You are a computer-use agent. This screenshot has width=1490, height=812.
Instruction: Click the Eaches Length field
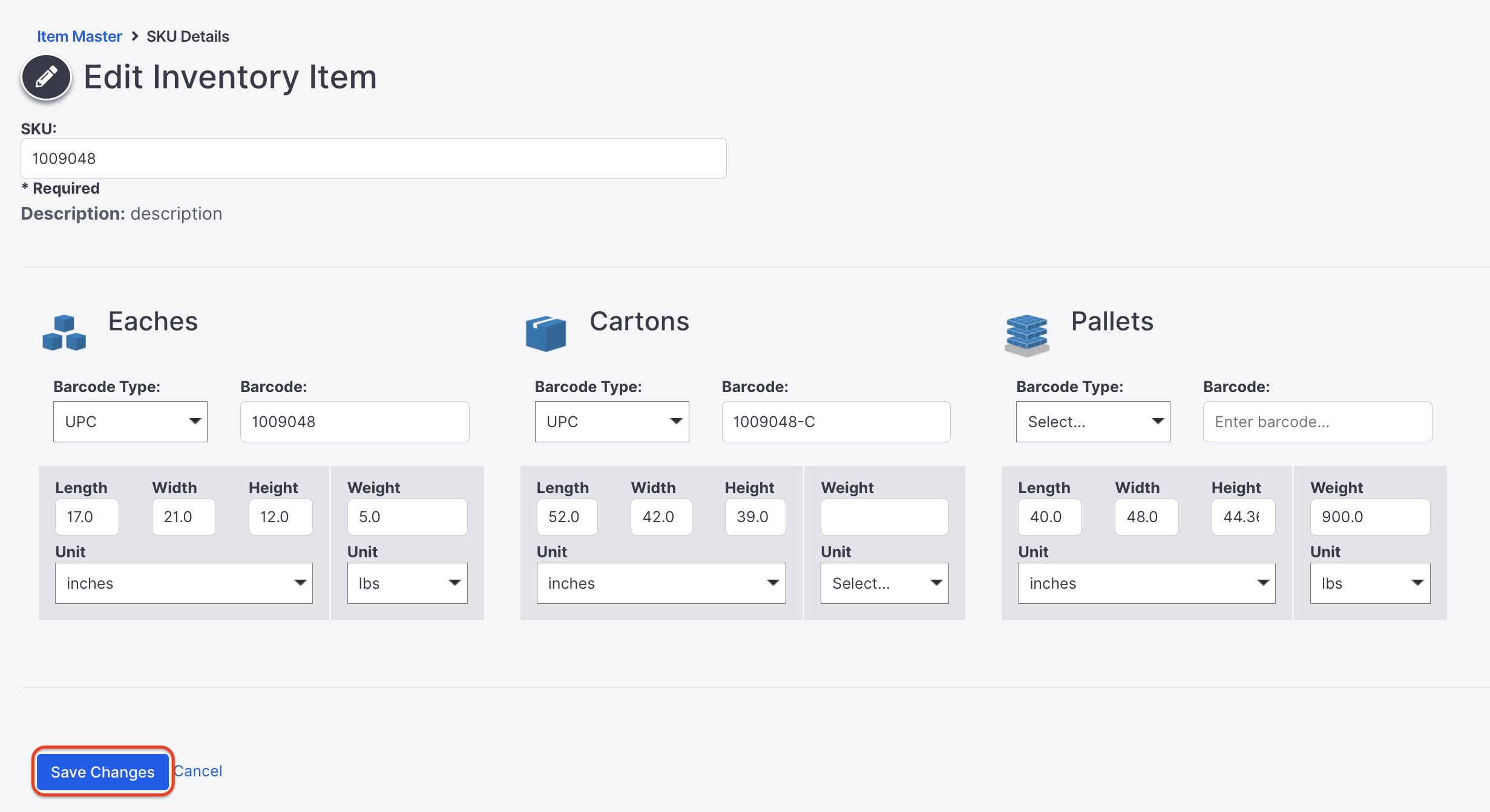point(87,517)
